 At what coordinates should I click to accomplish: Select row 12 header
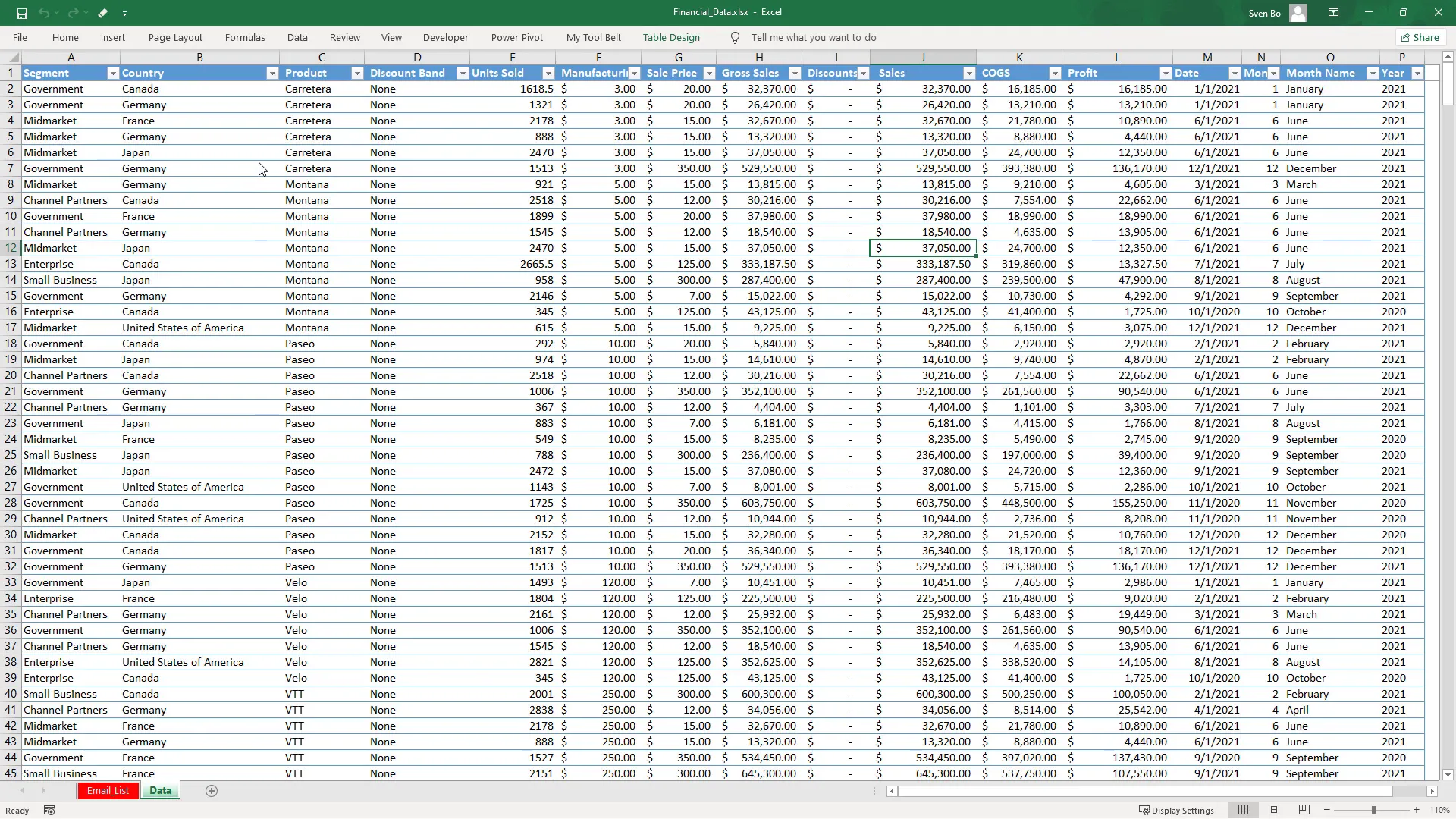pos(11,248)
